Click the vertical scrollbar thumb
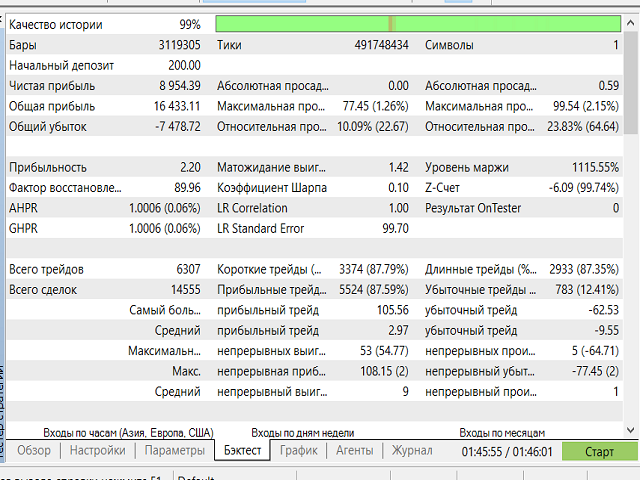640x480 pixels. coord(631,82)
